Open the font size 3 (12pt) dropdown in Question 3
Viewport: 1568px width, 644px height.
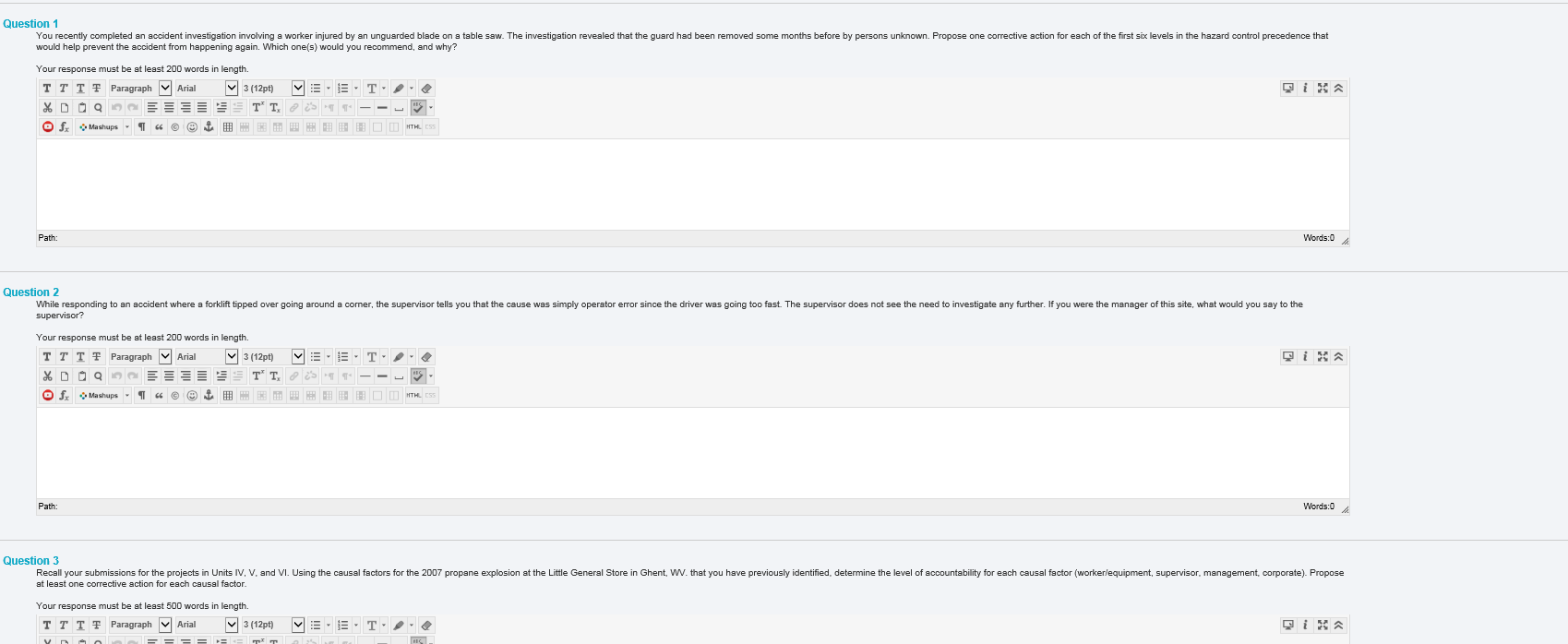[273, 626]
